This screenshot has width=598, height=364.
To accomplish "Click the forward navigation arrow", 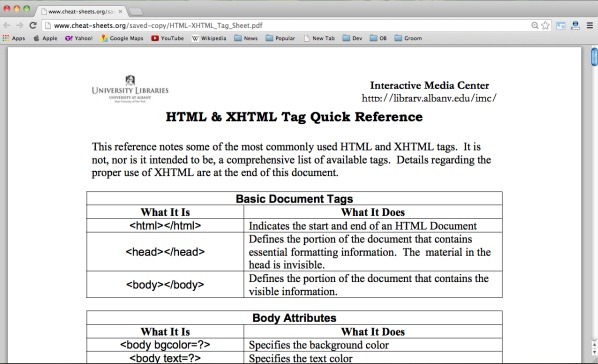I will (x=19, y=26).
